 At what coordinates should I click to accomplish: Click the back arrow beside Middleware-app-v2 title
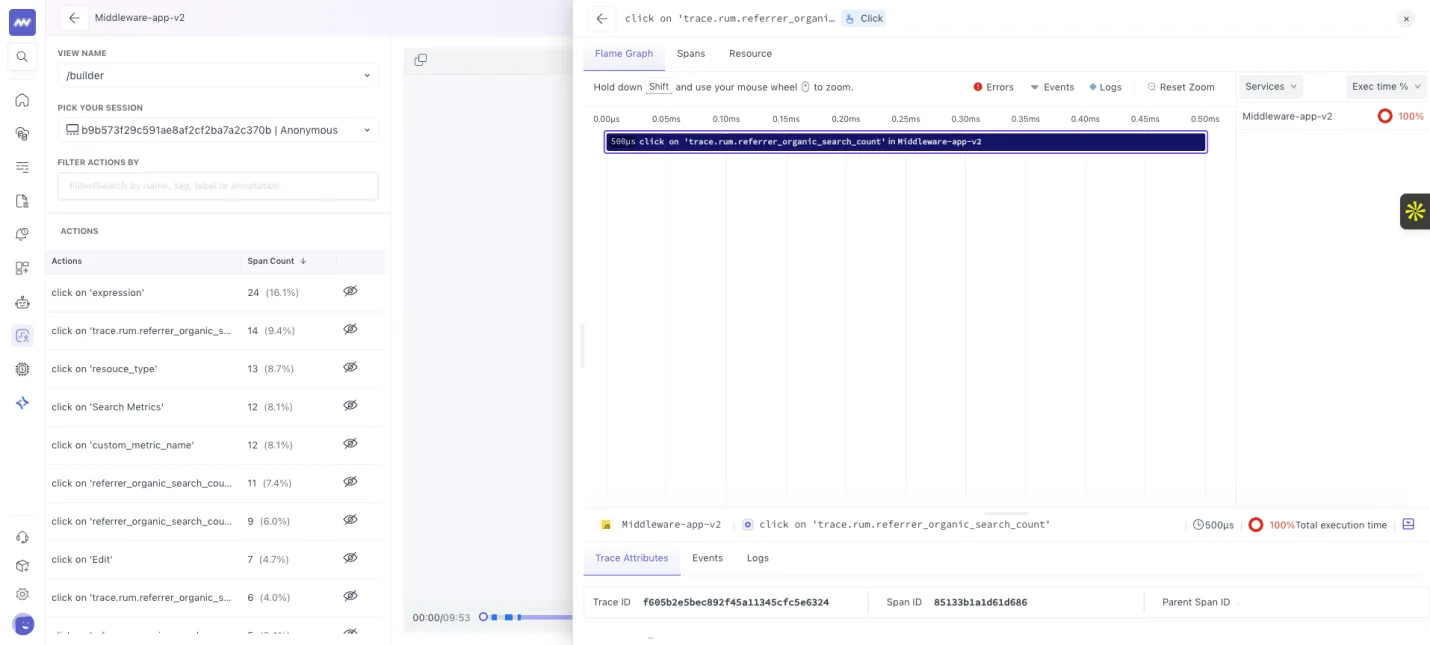point(74,18)
